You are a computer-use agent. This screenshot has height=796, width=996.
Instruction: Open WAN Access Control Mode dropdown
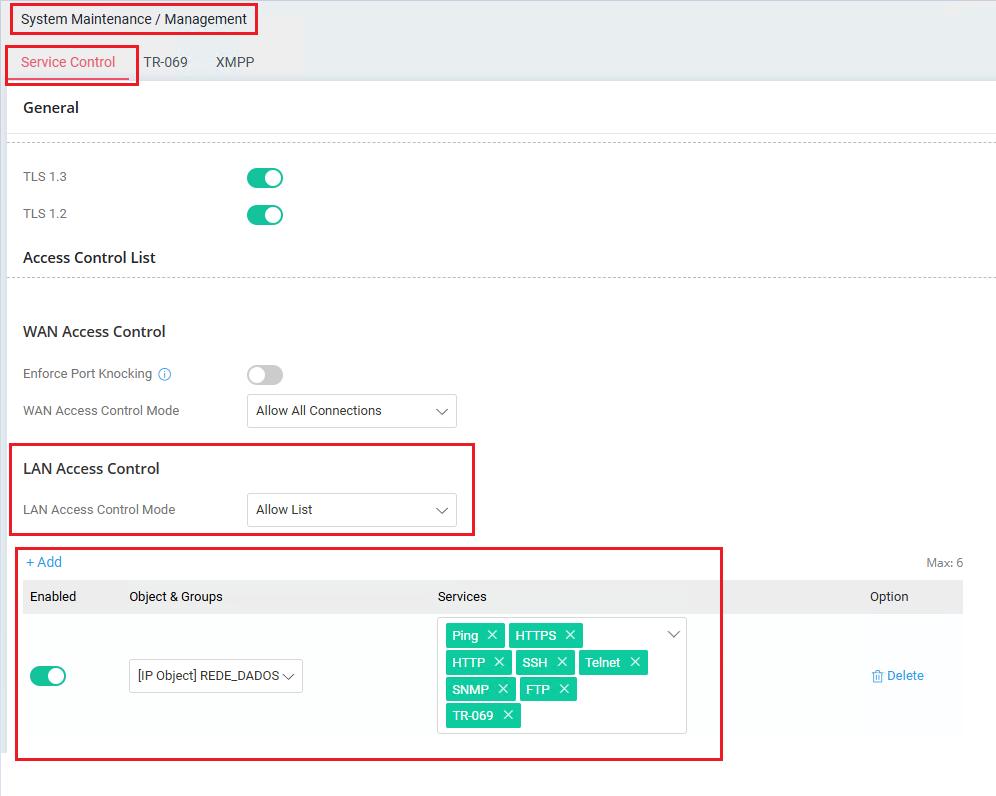351,411
